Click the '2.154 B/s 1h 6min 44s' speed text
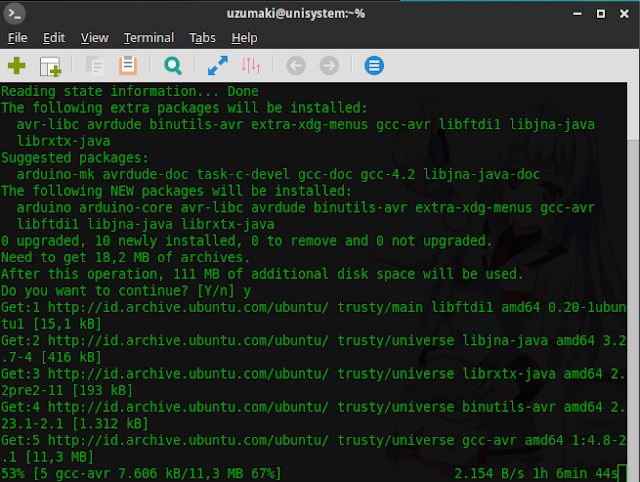Image resolution: width=640 pixels, height=482 pixels. click(x=536, y=473)
